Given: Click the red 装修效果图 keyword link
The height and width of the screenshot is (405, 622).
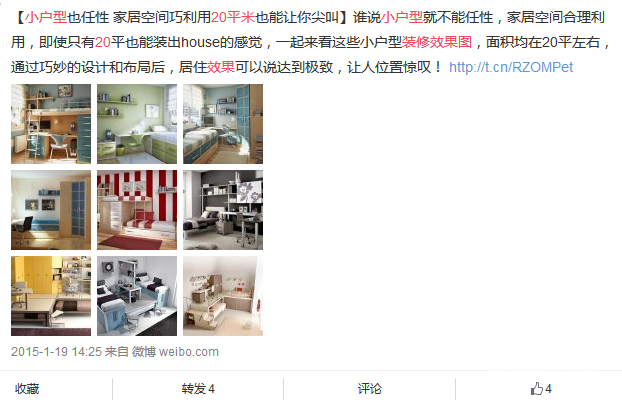Looking at the screenshot, I should click(437, 42).
